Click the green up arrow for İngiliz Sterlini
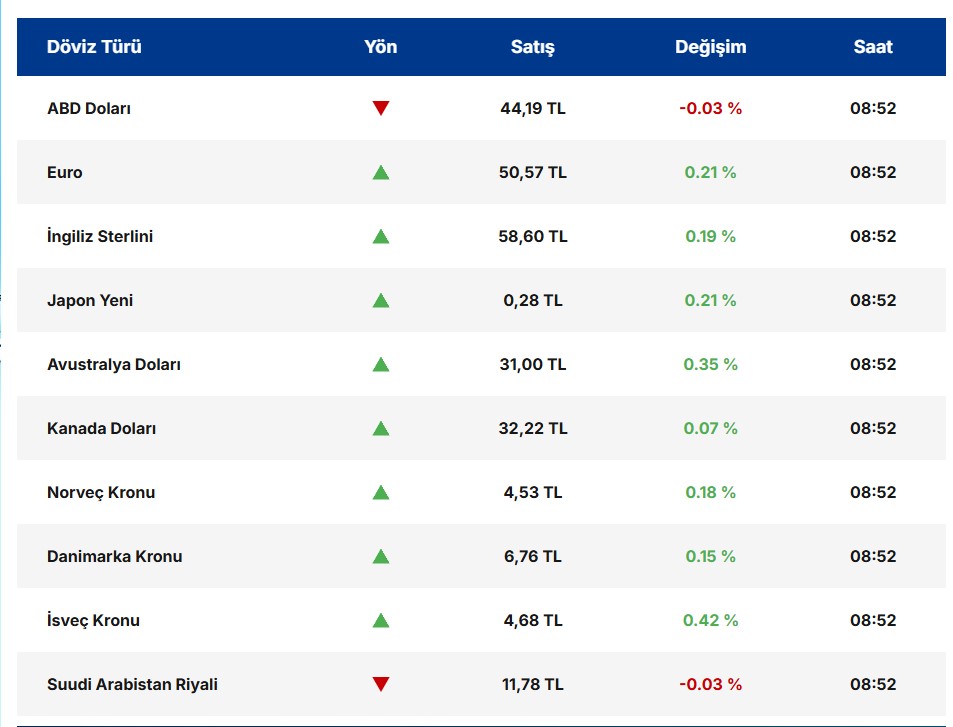This screenshot has width=953, height=727. pyautogui.click(x=380, y=236)
